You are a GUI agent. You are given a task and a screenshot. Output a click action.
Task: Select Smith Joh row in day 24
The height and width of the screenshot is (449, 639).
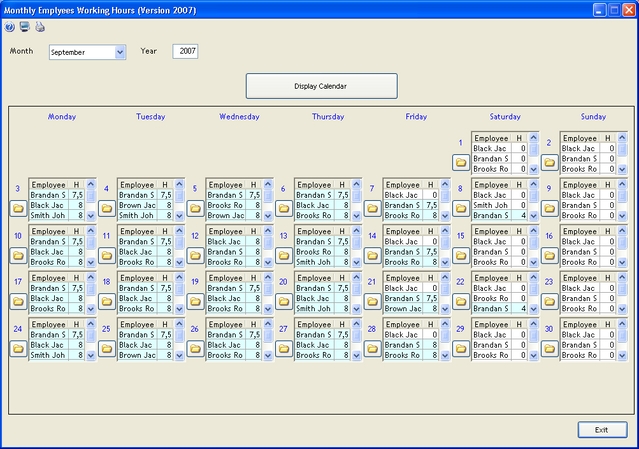pyautogui.click(x=57, y=355)
